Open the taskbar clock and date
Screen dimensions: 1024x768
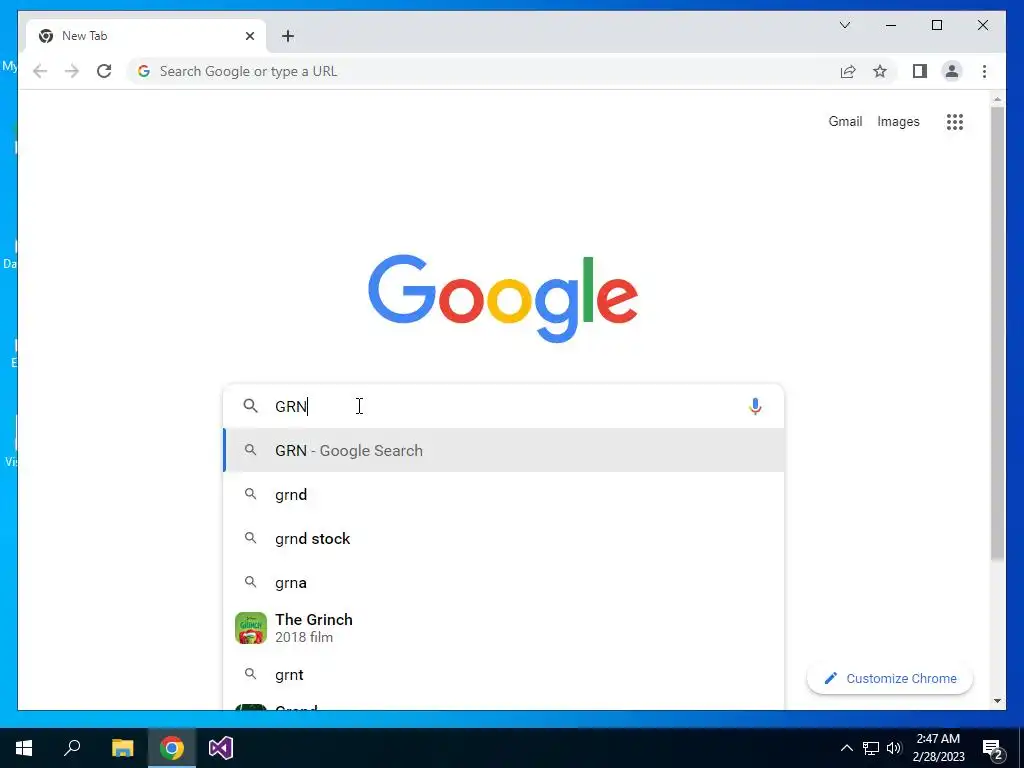[x=938, y=748]
